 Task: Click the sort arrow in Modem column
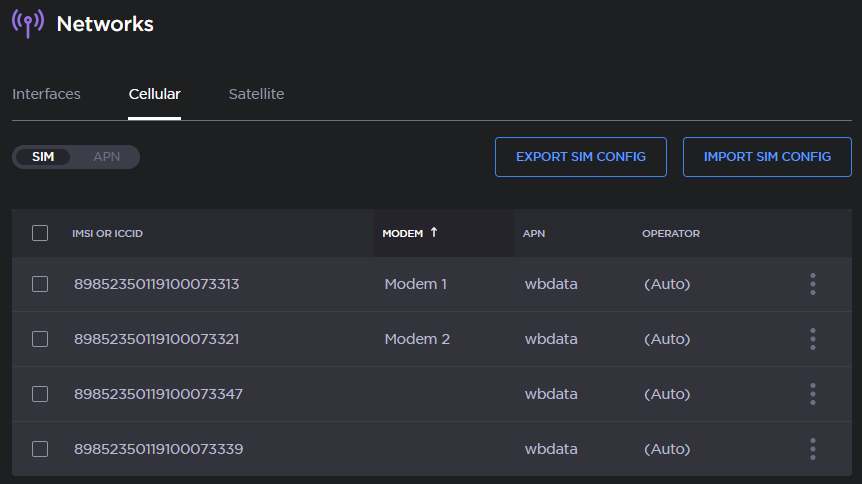[434, 233]
